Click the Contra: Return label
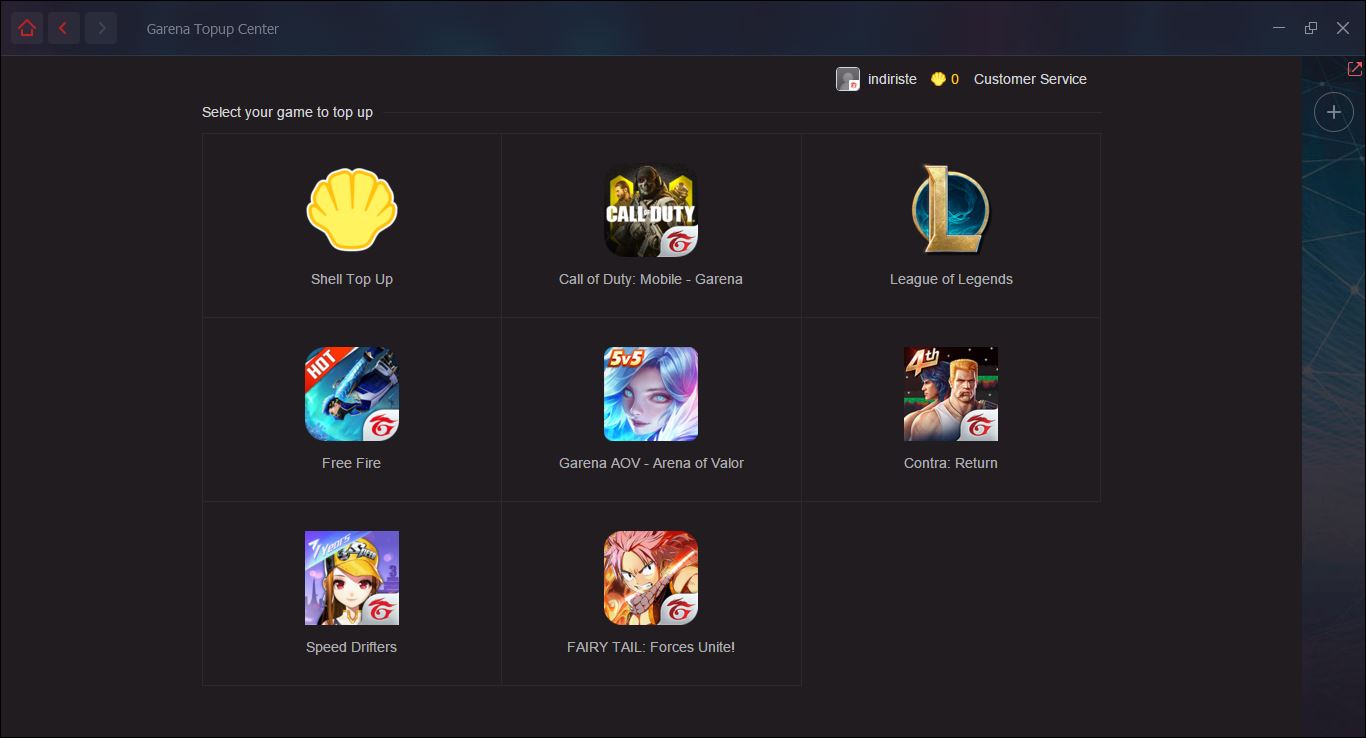Screen dimensions: 1366x738 point(951,463)
